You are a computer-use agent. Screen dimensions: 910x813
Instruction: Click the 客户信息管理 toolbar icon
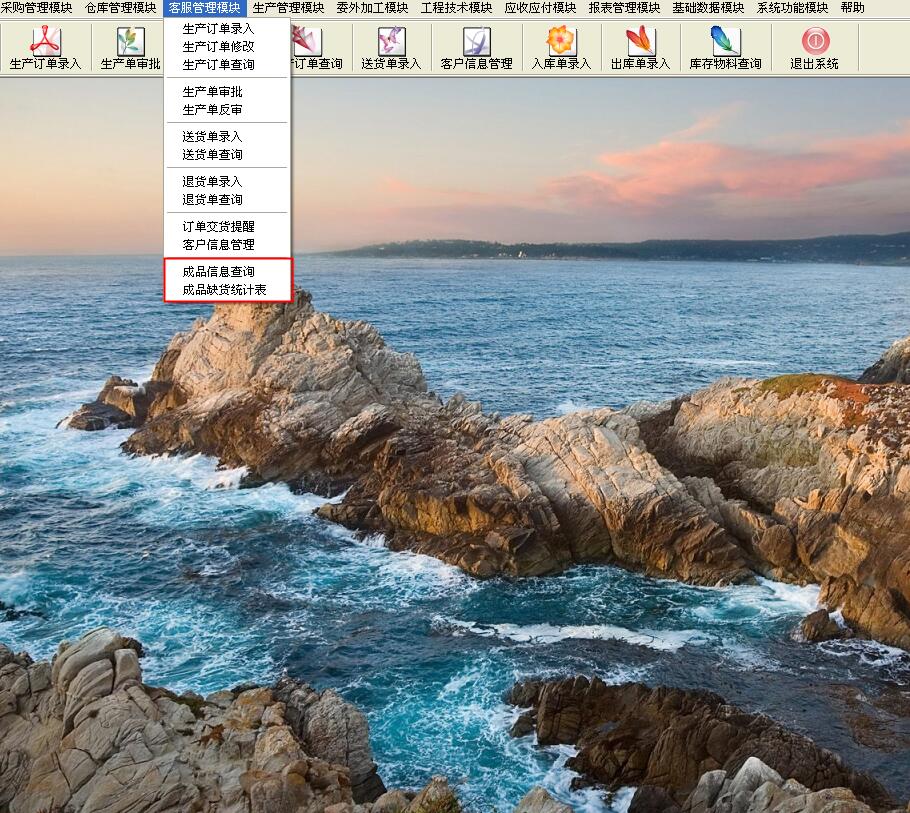tap(476, 42)
